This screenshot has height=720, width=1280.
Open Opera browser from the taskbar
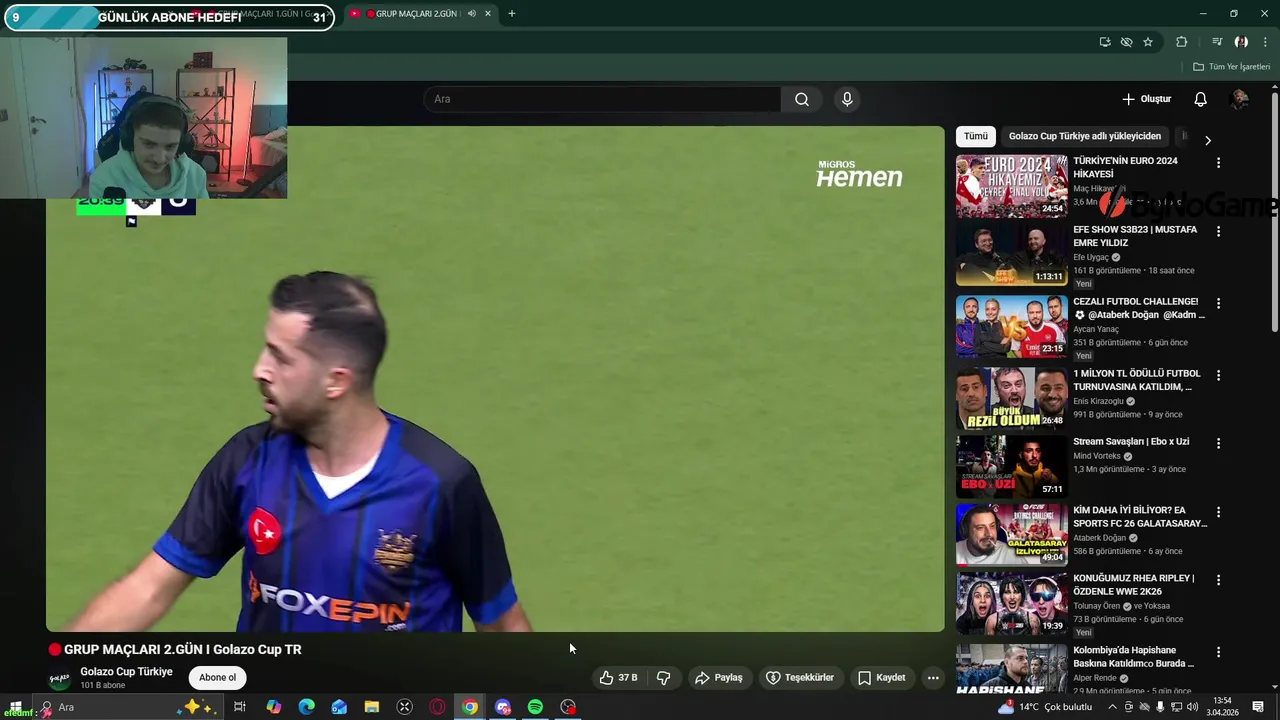point(437,707)
